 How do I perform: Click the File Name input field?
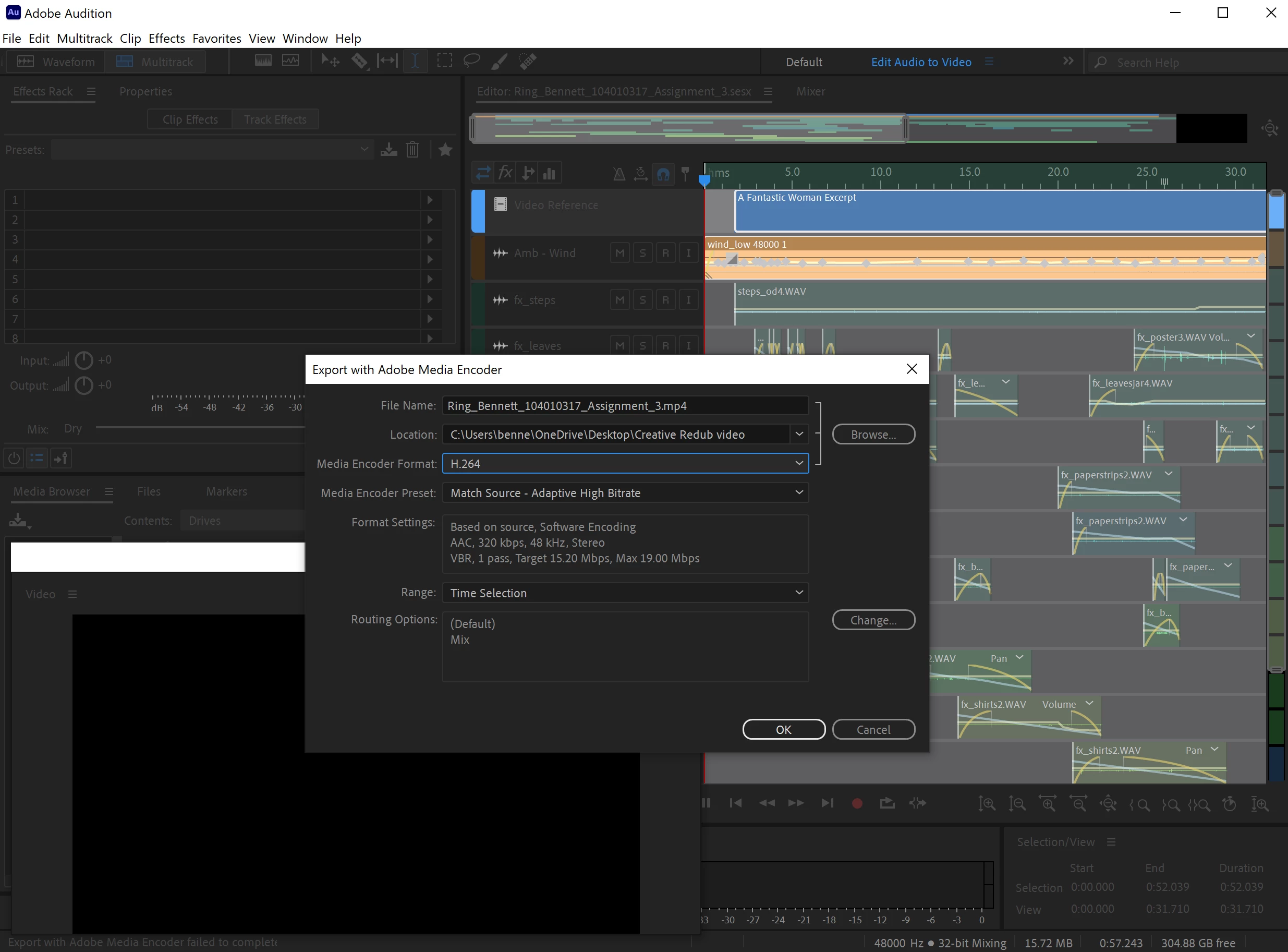[x=625, y=406]
